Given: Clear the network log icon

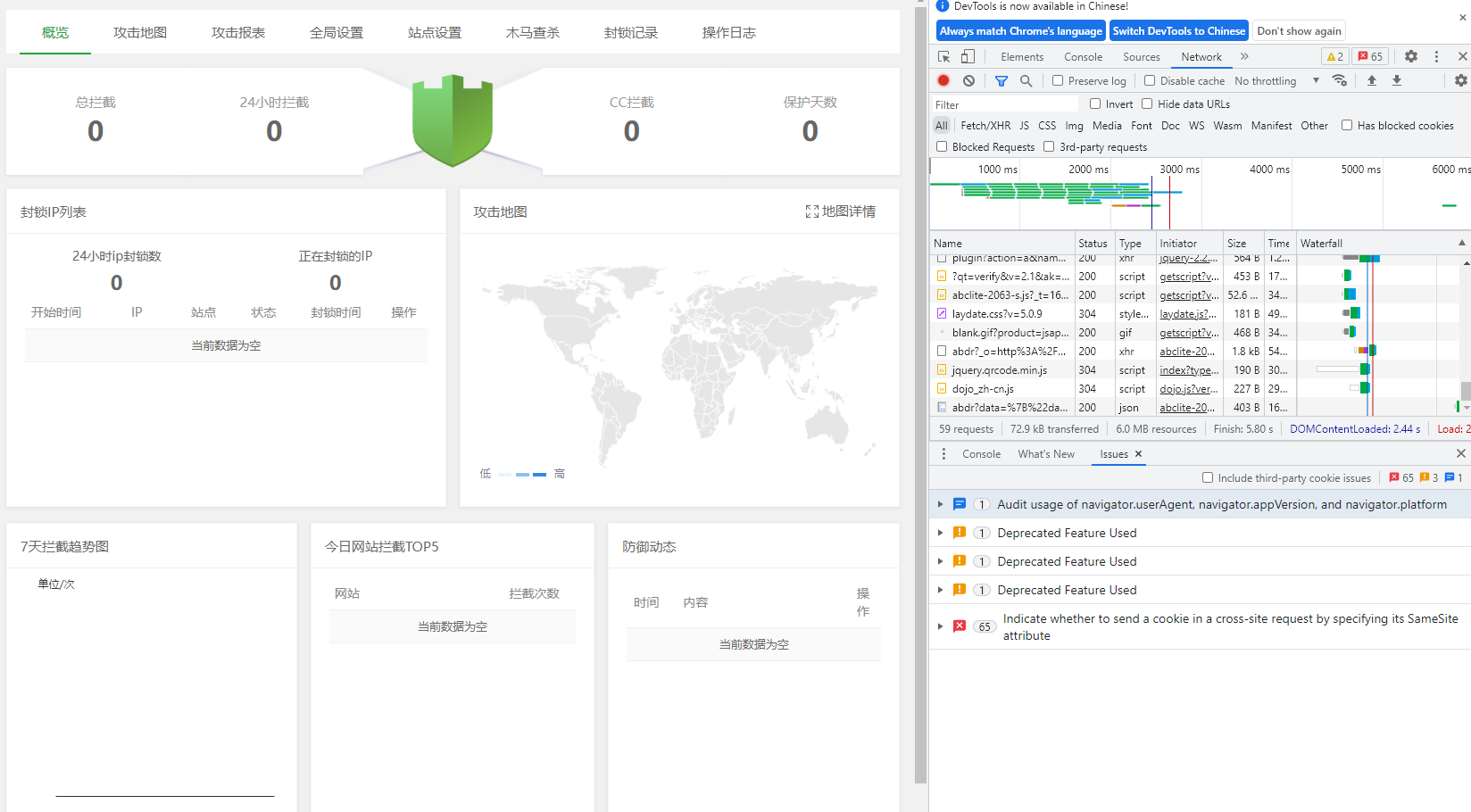Looking at the screenshot, I should coord(968,80).
